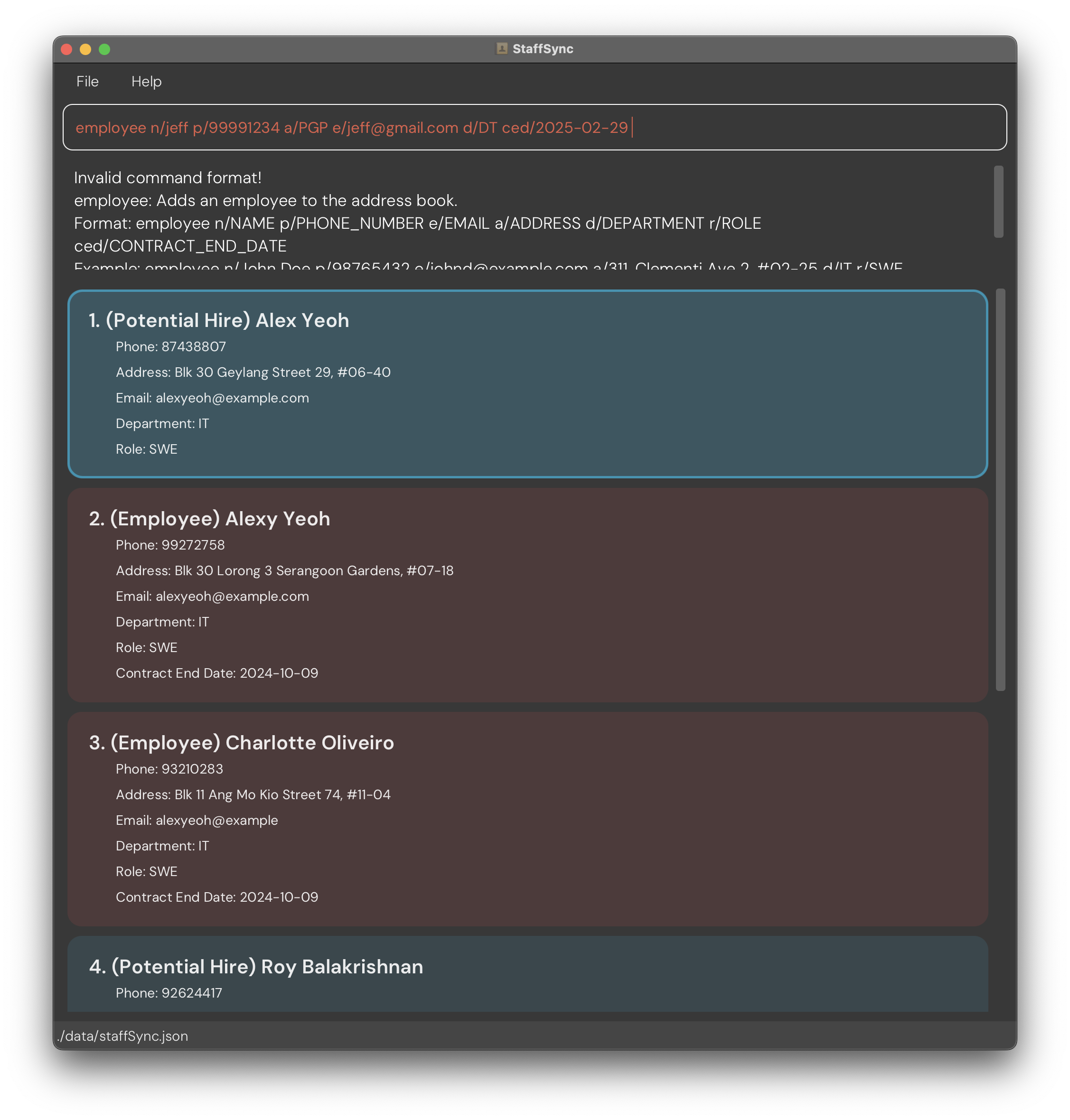
Task: Click the Format usage line in result box
Action: click(417, 224)
